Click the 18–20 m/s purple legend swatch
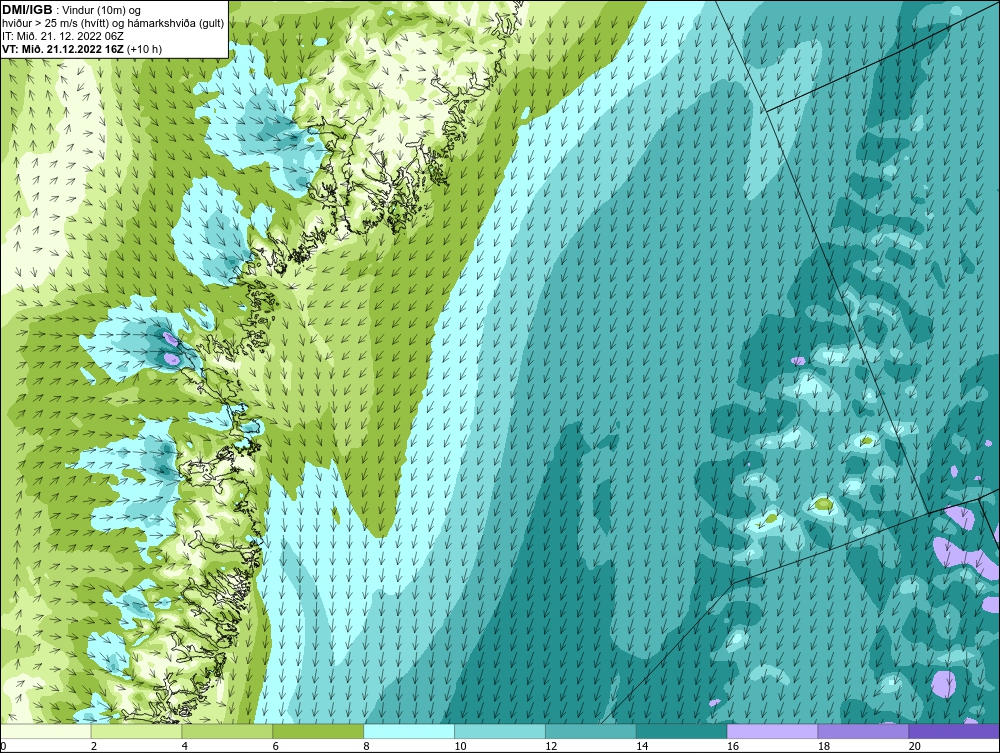The width and height of the screenshot is (1000, 753). tap(864, 731)
